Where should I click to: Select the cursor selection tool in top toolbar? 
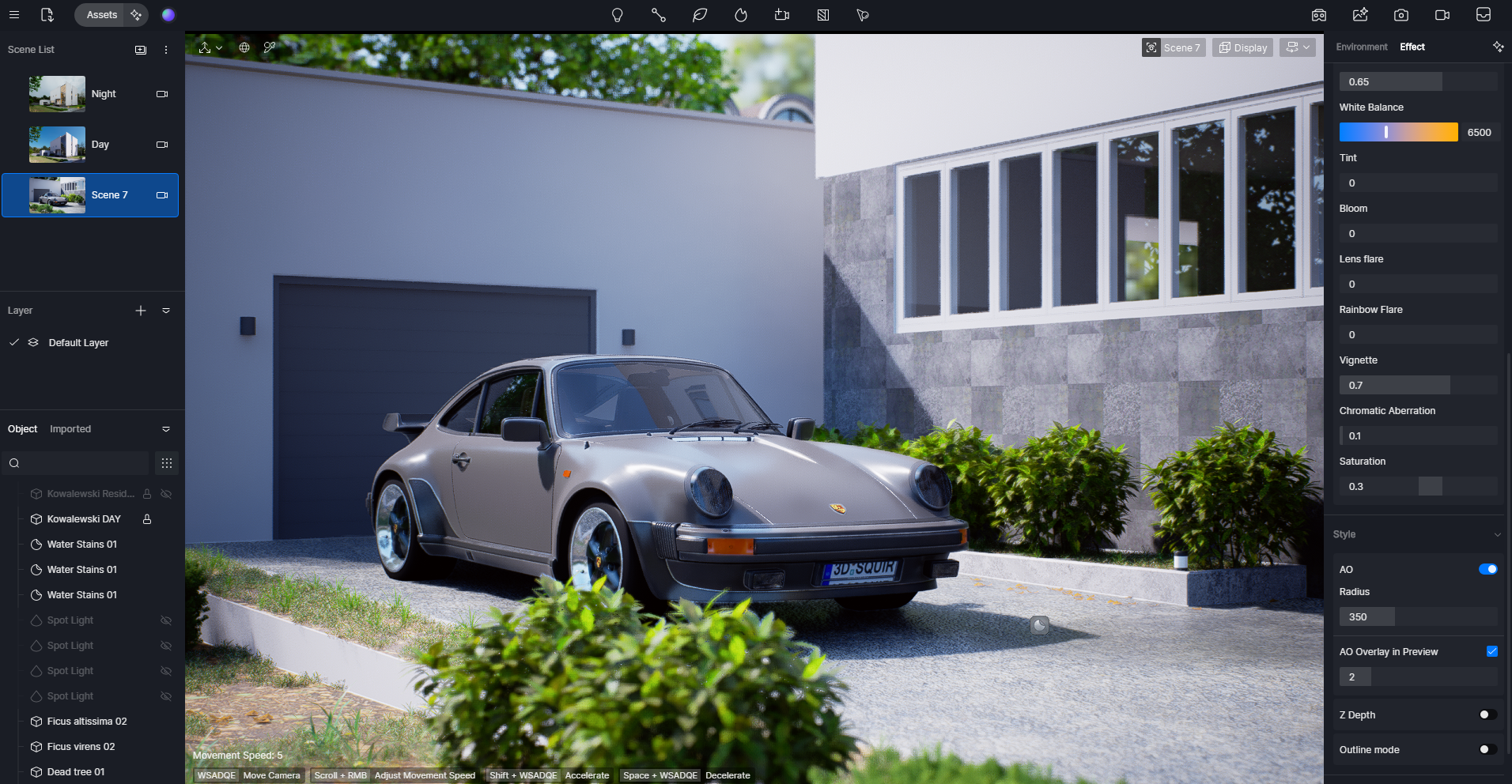click(x=863, y=15)
